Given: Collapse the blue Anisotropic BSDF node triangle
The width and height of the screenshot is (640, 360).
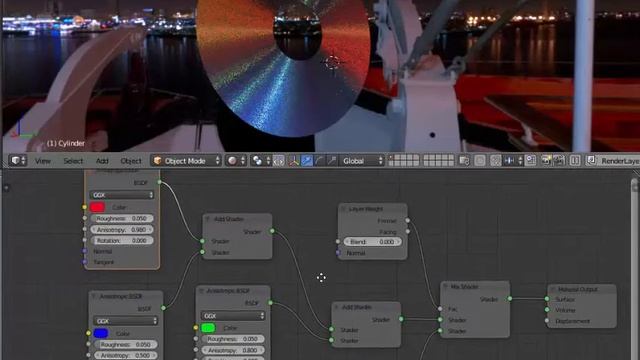Looking at the screenshot, I should point(94,296).
